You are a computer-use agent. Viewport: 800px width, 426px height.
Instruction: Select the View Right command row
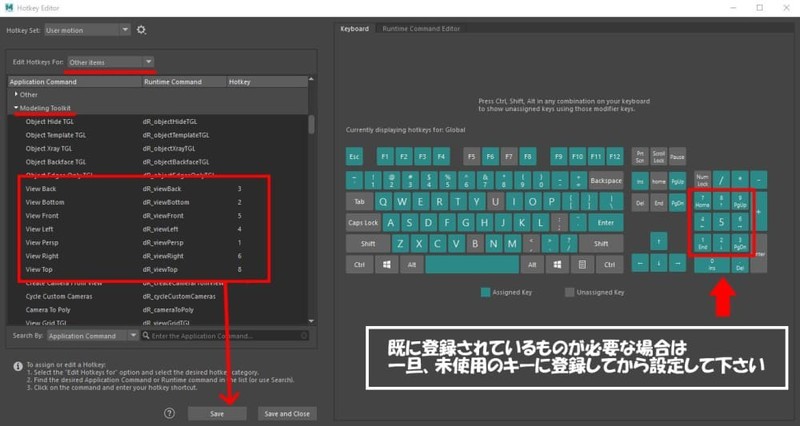pos(158,256)
